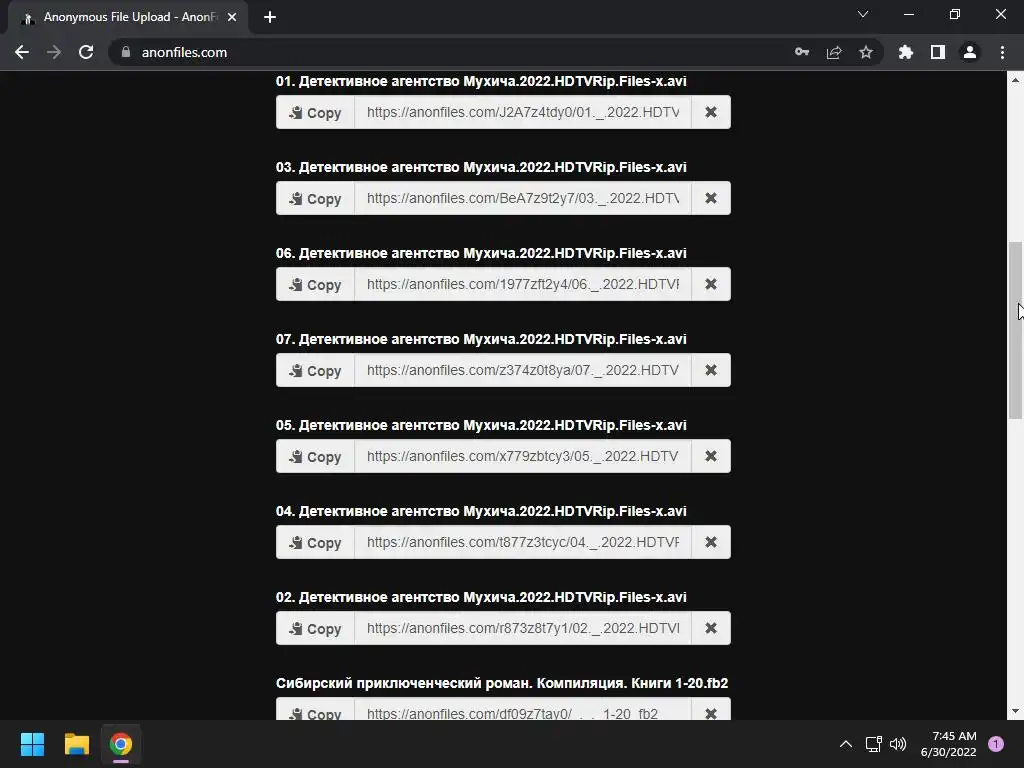Image resolution: width=1024 pixels, height=768 pixels.
Task: Click file name 04. Детективное агентство Мухича
Action: click(481, 511)
